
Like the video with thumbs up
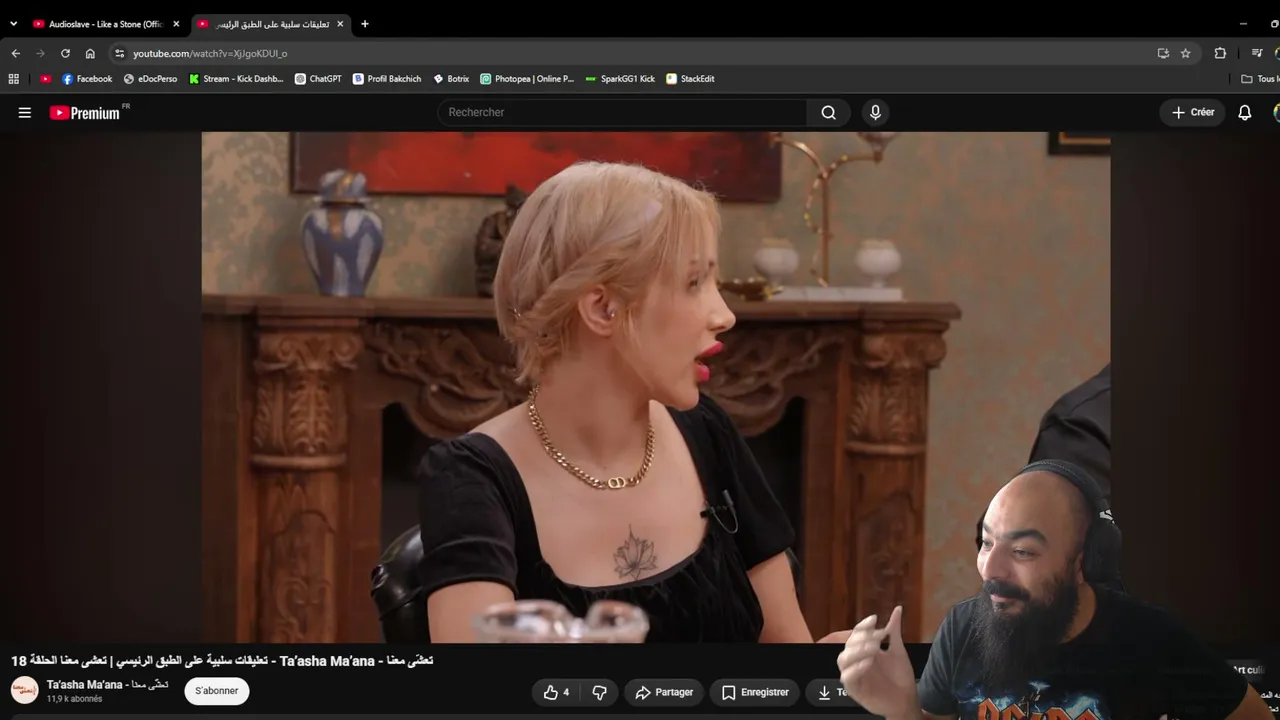[x=556, y=692]
